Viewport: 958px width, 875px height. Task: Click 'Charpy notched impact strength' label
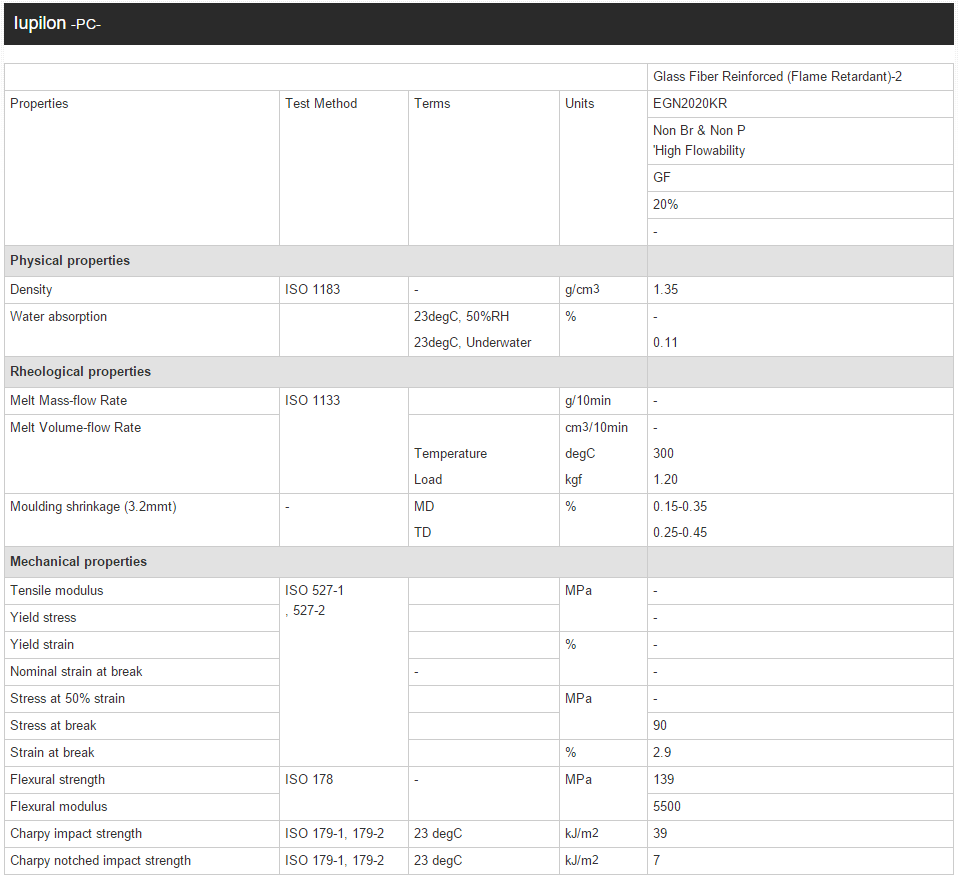point(101,860)
